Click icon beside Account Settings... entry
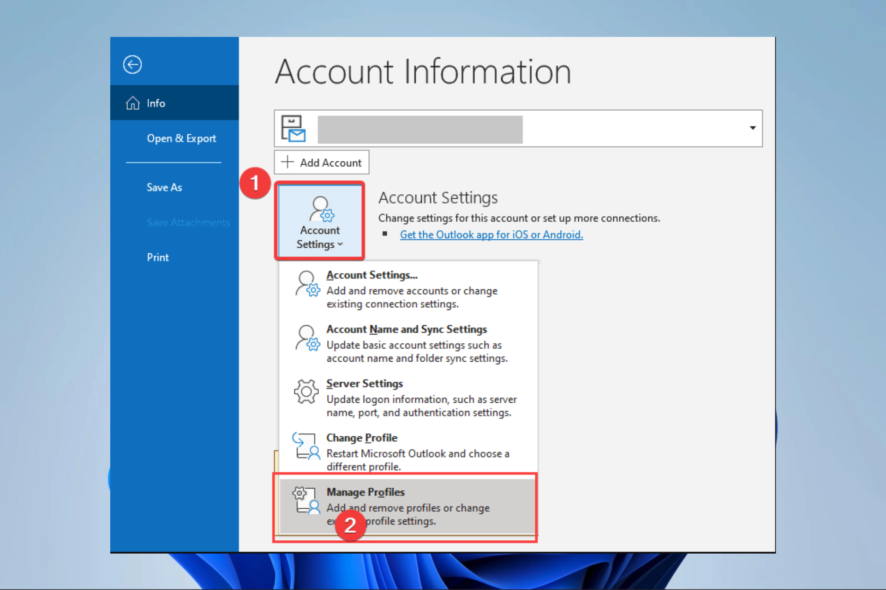Image resolution: width=886 pixels, height=590 pixels. (x=307, y=284)
